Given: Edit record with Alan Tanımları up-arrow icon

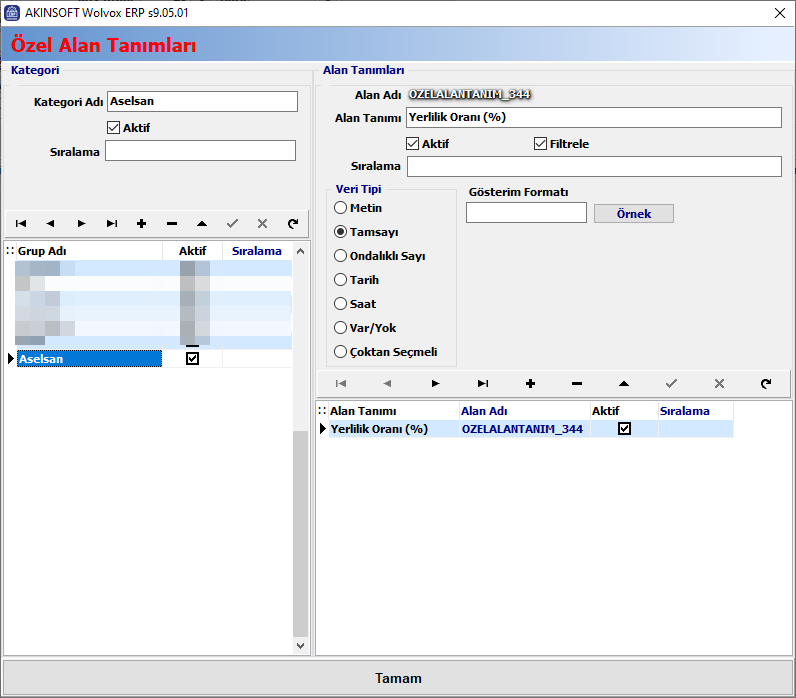Looking at the screenshot, I should (x=624, y=383).
